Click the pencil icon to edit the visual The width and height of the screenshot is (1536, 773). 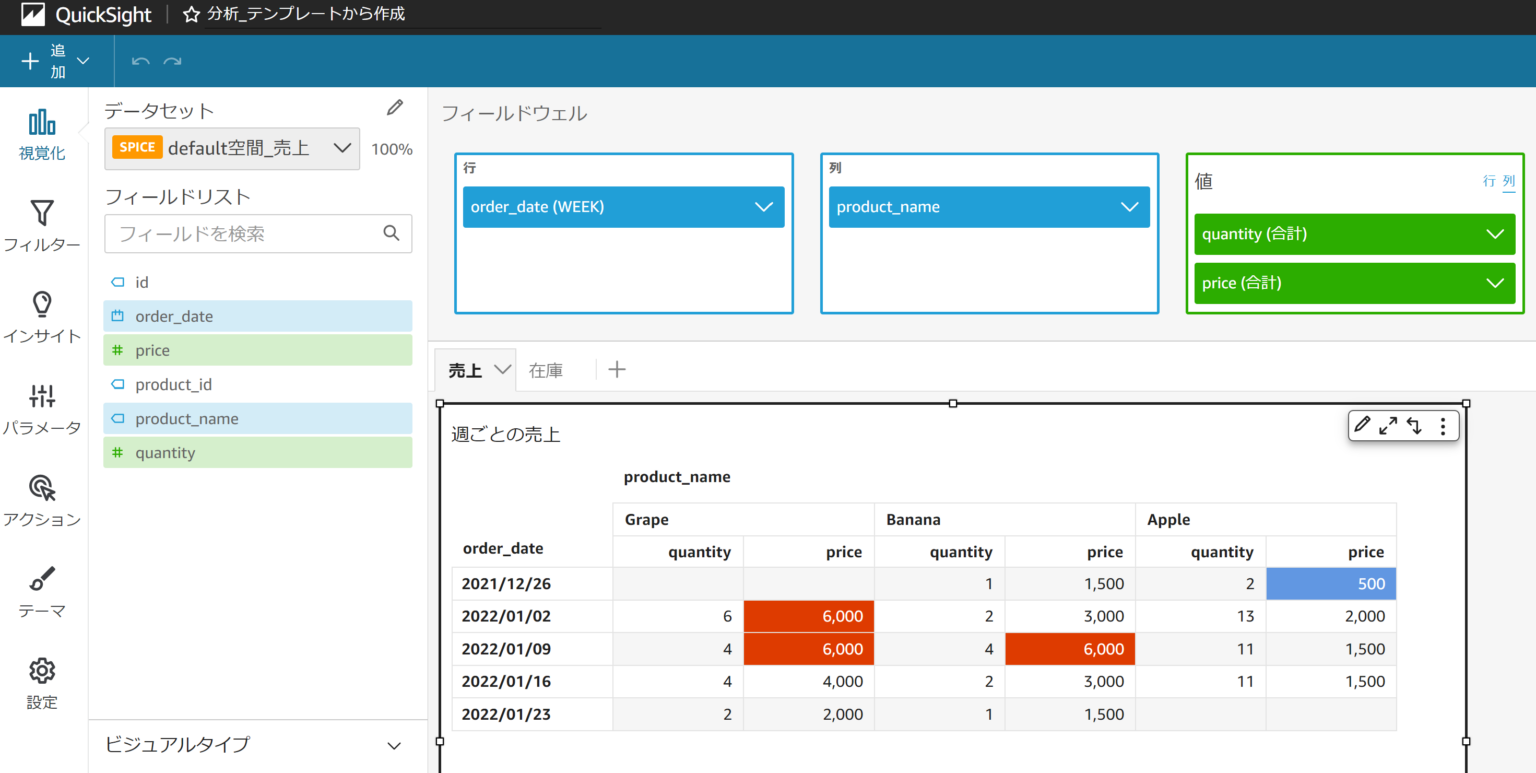1362,425
